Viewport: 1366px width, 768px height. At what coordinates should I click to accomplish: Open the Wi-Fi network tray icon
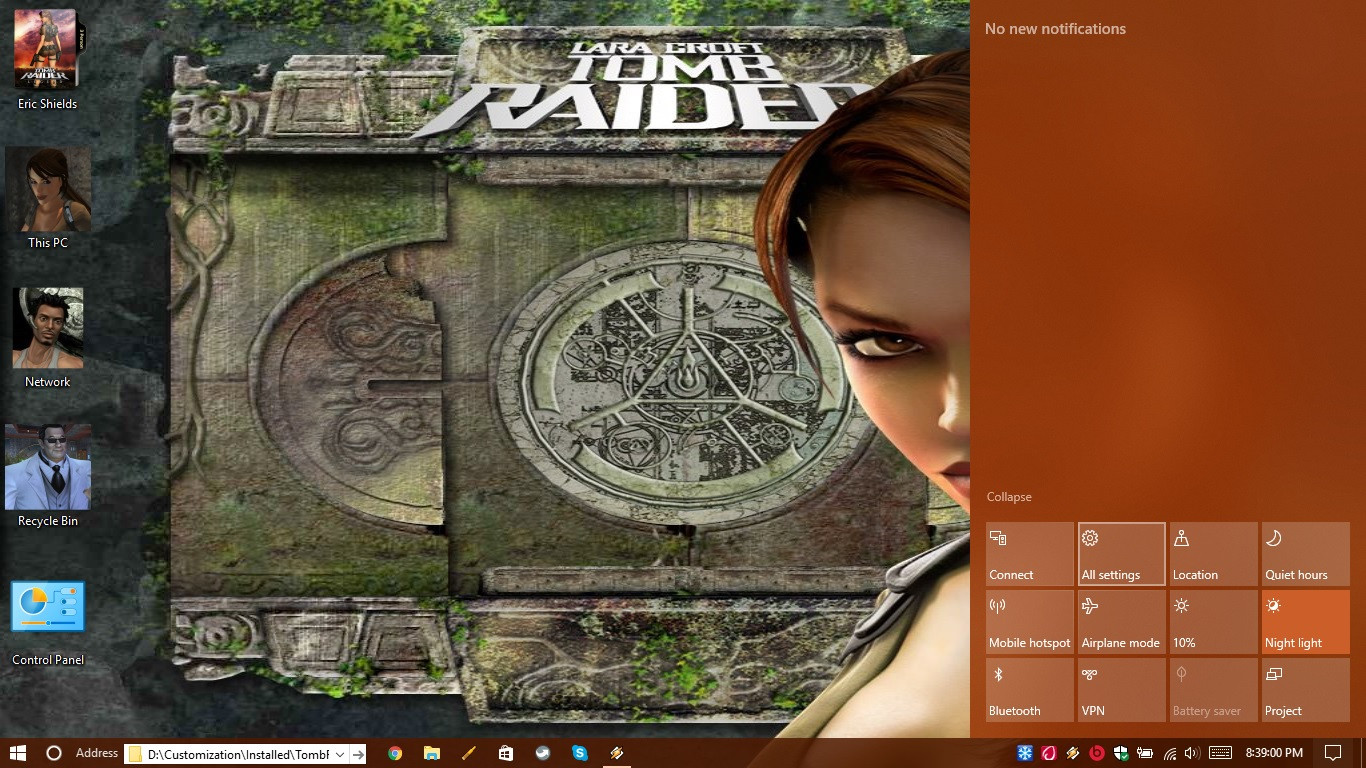pos(1169,753)
